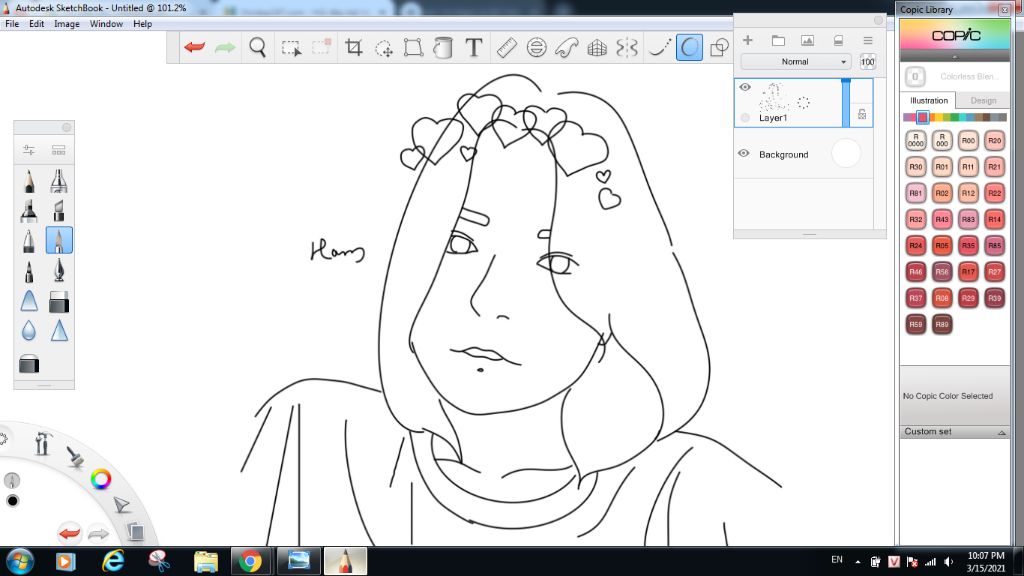Click the taskbar volume speaker icon
Image resolution: width=1024 pixels, height=576 pixels.
[948, 562]
